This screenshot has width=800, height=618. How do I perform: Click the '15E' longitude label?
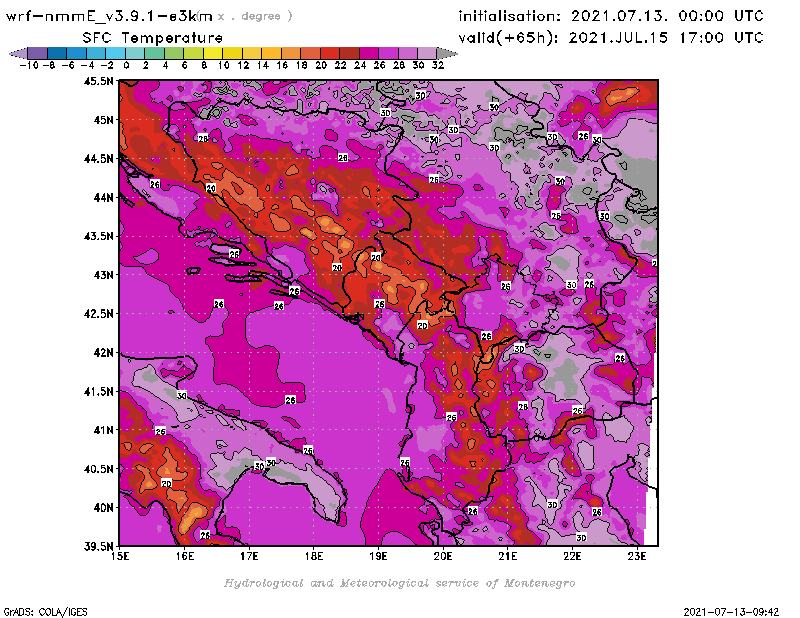pyautogui.click(x=120, y=556)
